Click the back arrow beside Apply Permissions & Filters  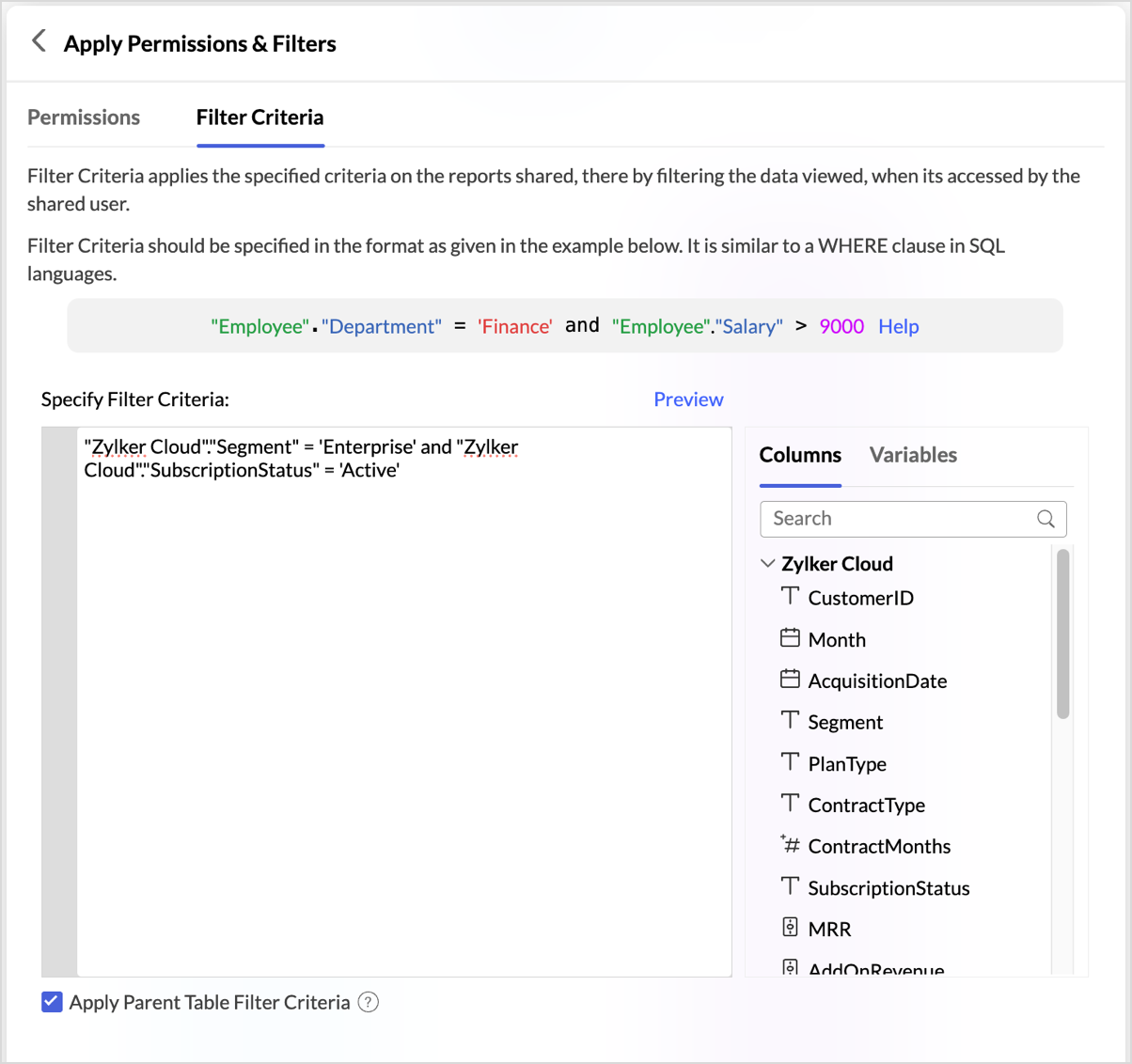tap(39, 40)
